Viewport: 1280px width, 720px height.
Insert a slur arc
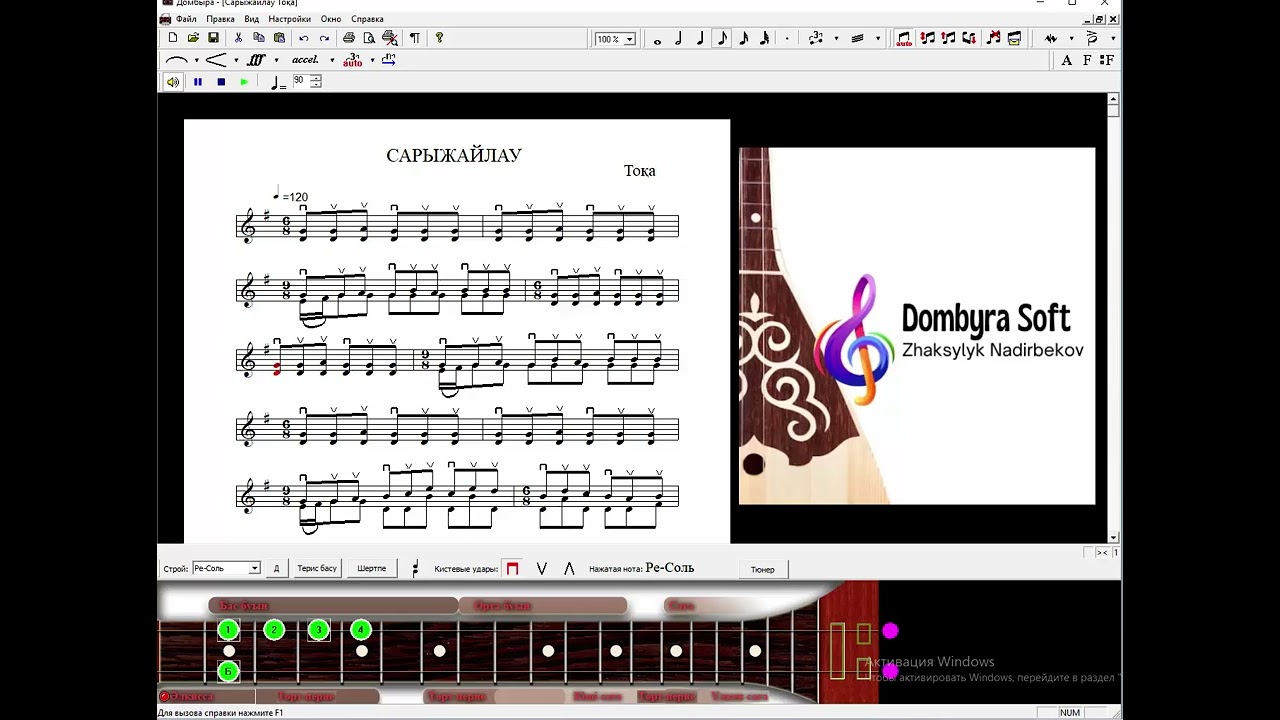click(176, 60)
